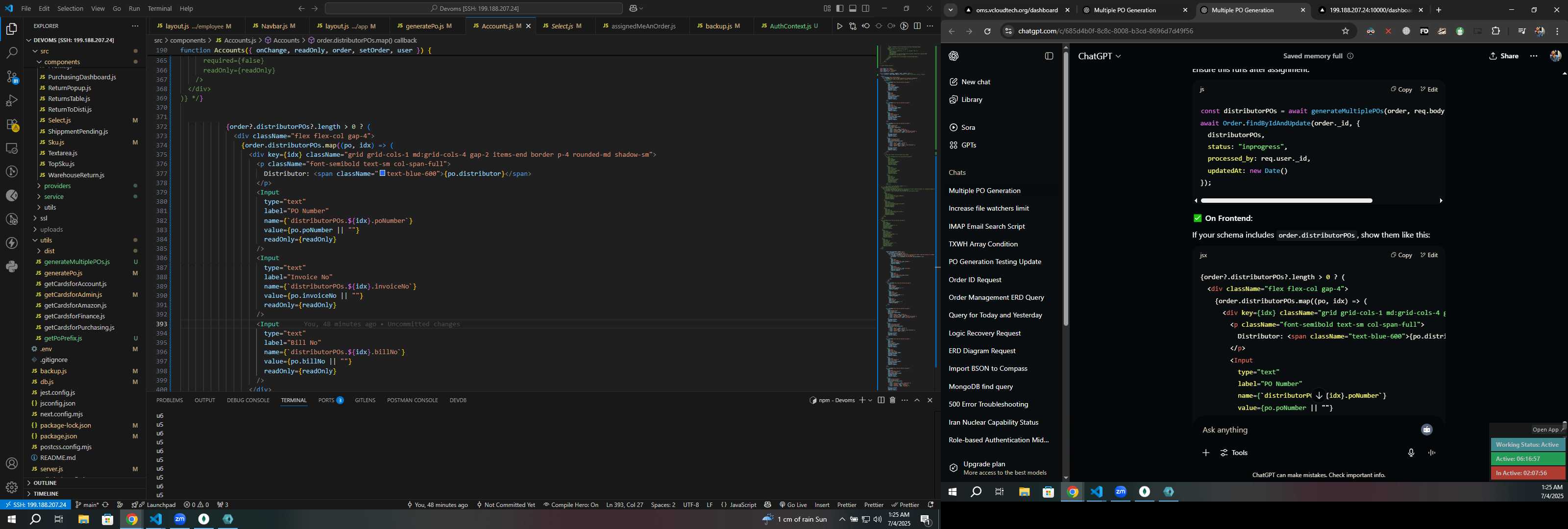Image resolution: width=1568 pixels, height=529 pixels.
Task: Click Kill Terminal trash icon in panel
Action: [892, 401]
